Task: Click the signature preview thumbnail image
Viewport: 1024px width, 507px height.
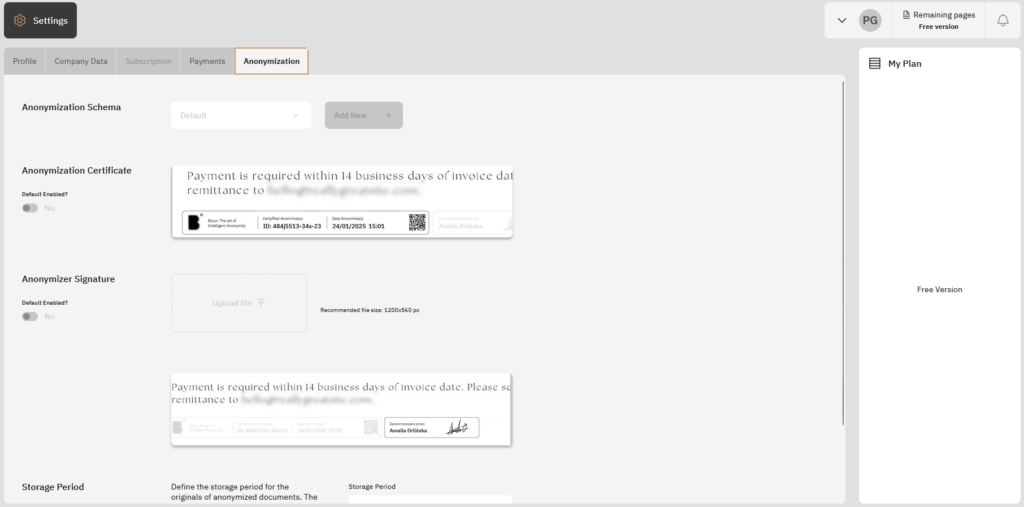Action: [341, 410]
